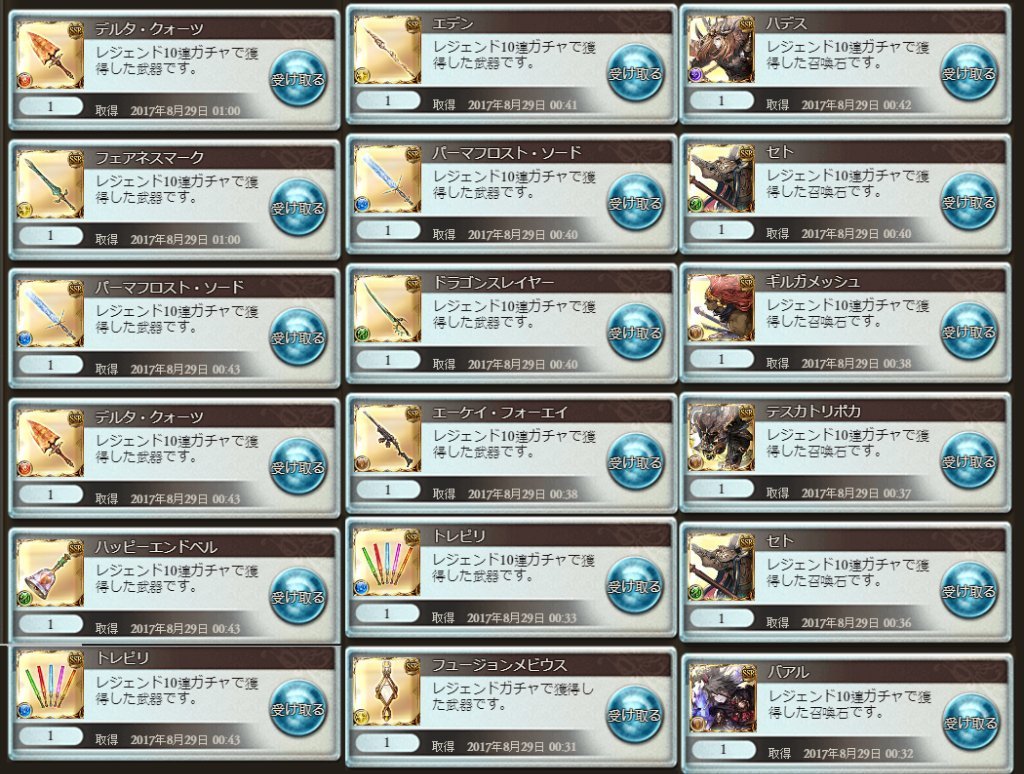The height and width of the screenshot is (774, 1024).
Task: Select the Happy End Bell quantity field
Action: click(x=50, y=624)
